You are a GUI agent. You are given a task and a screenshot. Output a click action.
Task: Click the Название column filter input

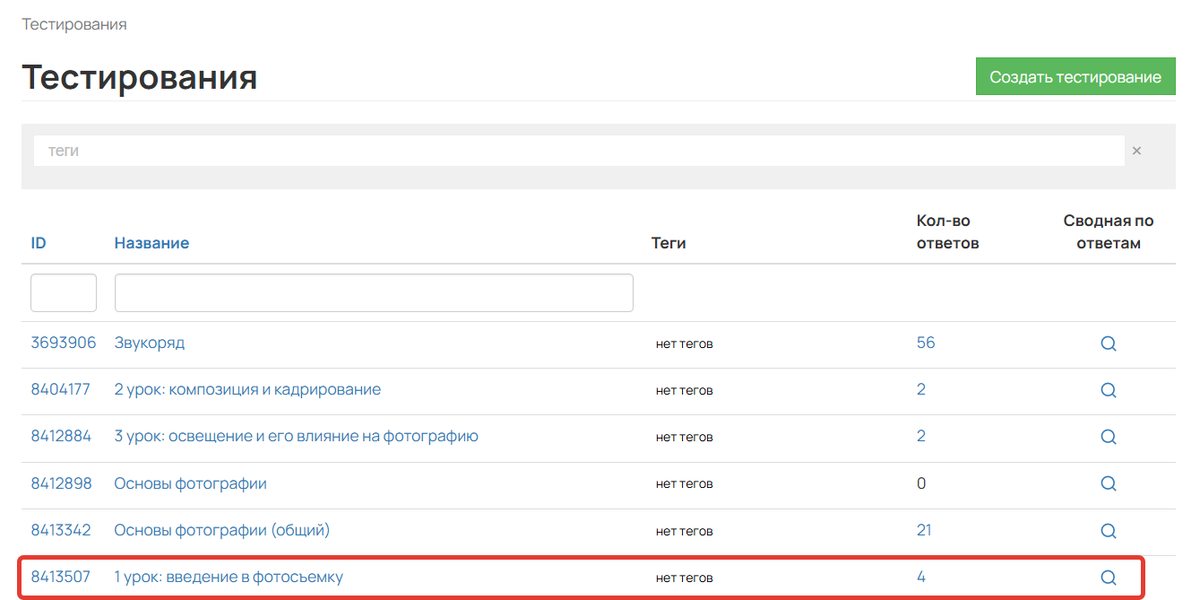pyautogui.click(x=373, y=293)
